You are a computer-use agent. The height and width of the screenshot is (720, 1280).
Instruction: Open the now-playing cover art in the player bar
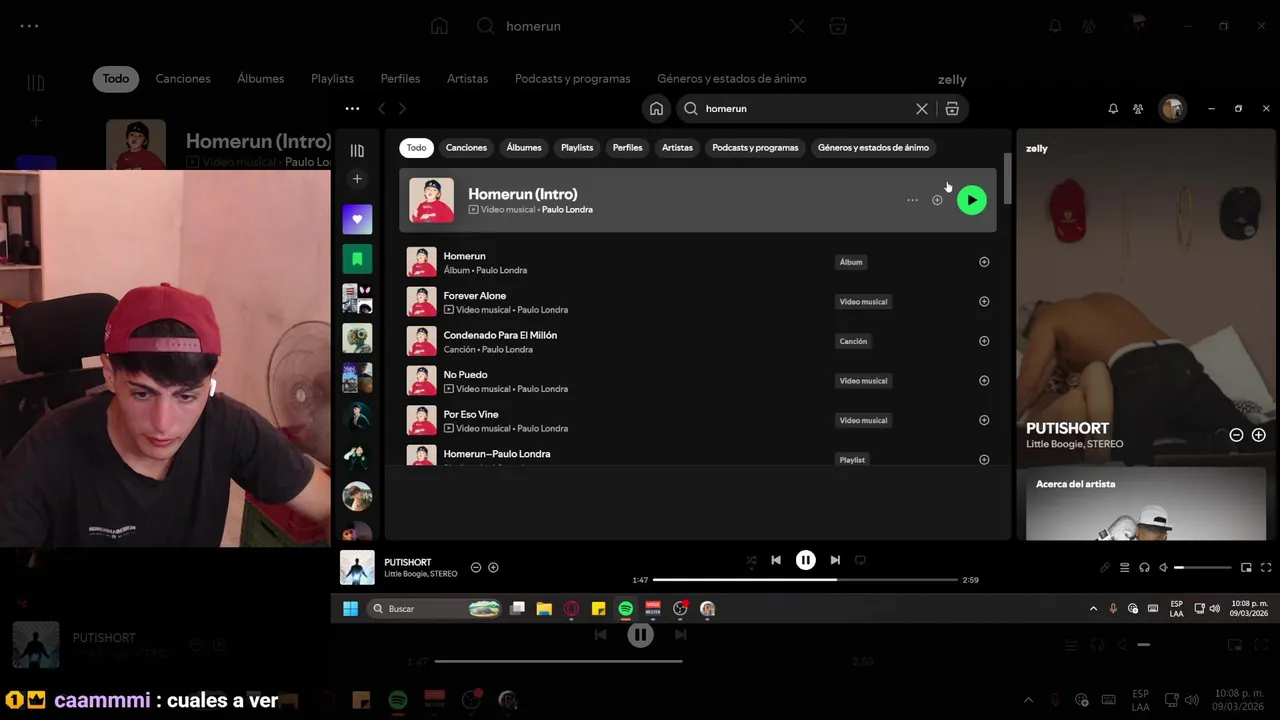pyautogui.click(x=357, y=567)
